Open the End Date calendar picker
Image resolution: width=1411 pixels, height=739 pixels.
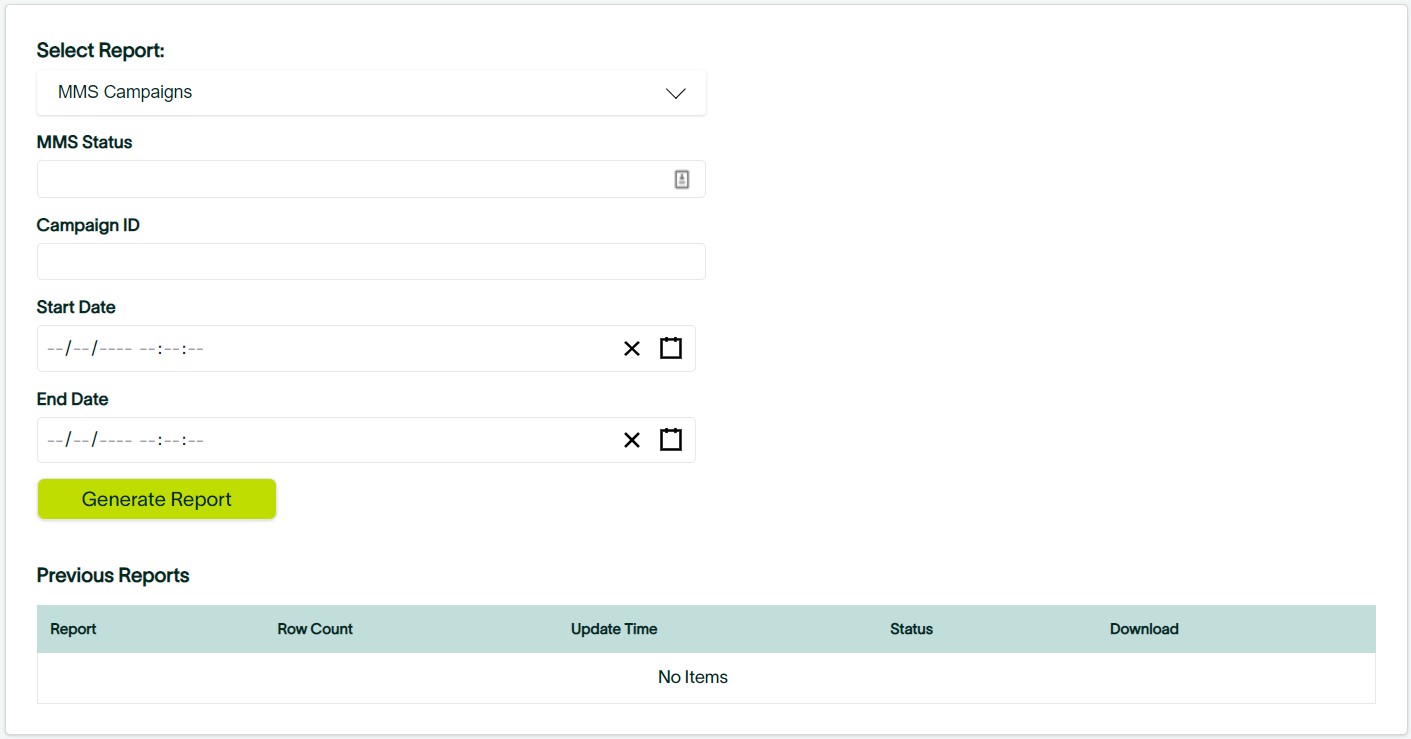click(x=671, y=440)
